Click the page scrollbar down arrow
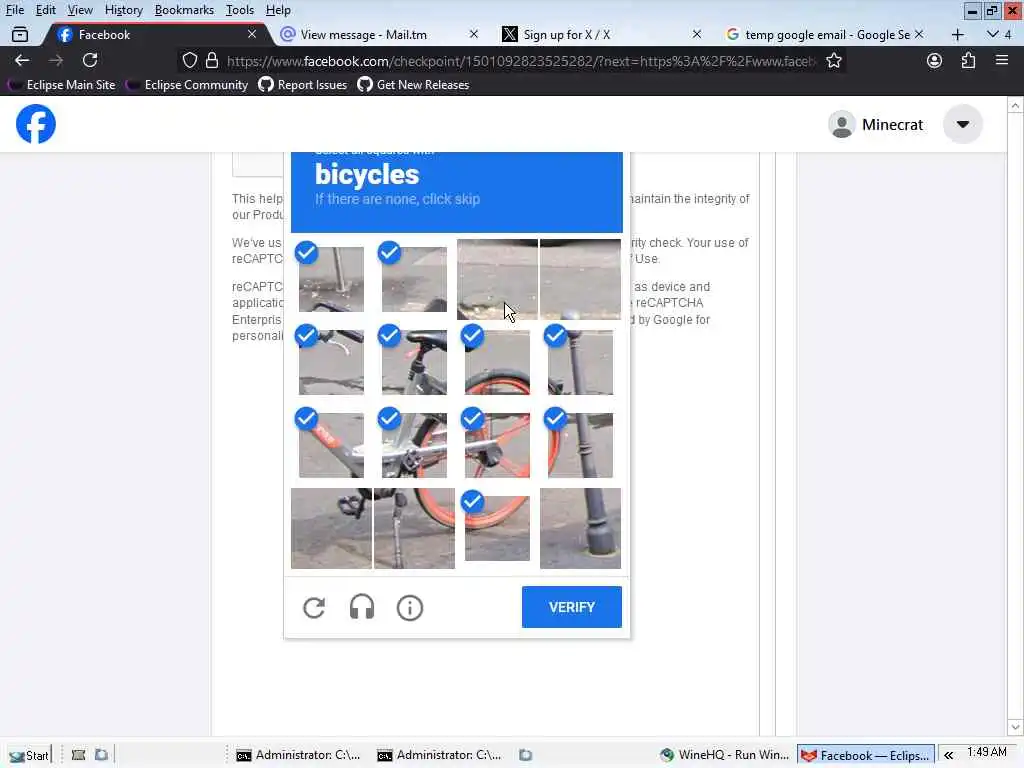The width and height of the screenshot is (1024, 768). [1015, 727]
